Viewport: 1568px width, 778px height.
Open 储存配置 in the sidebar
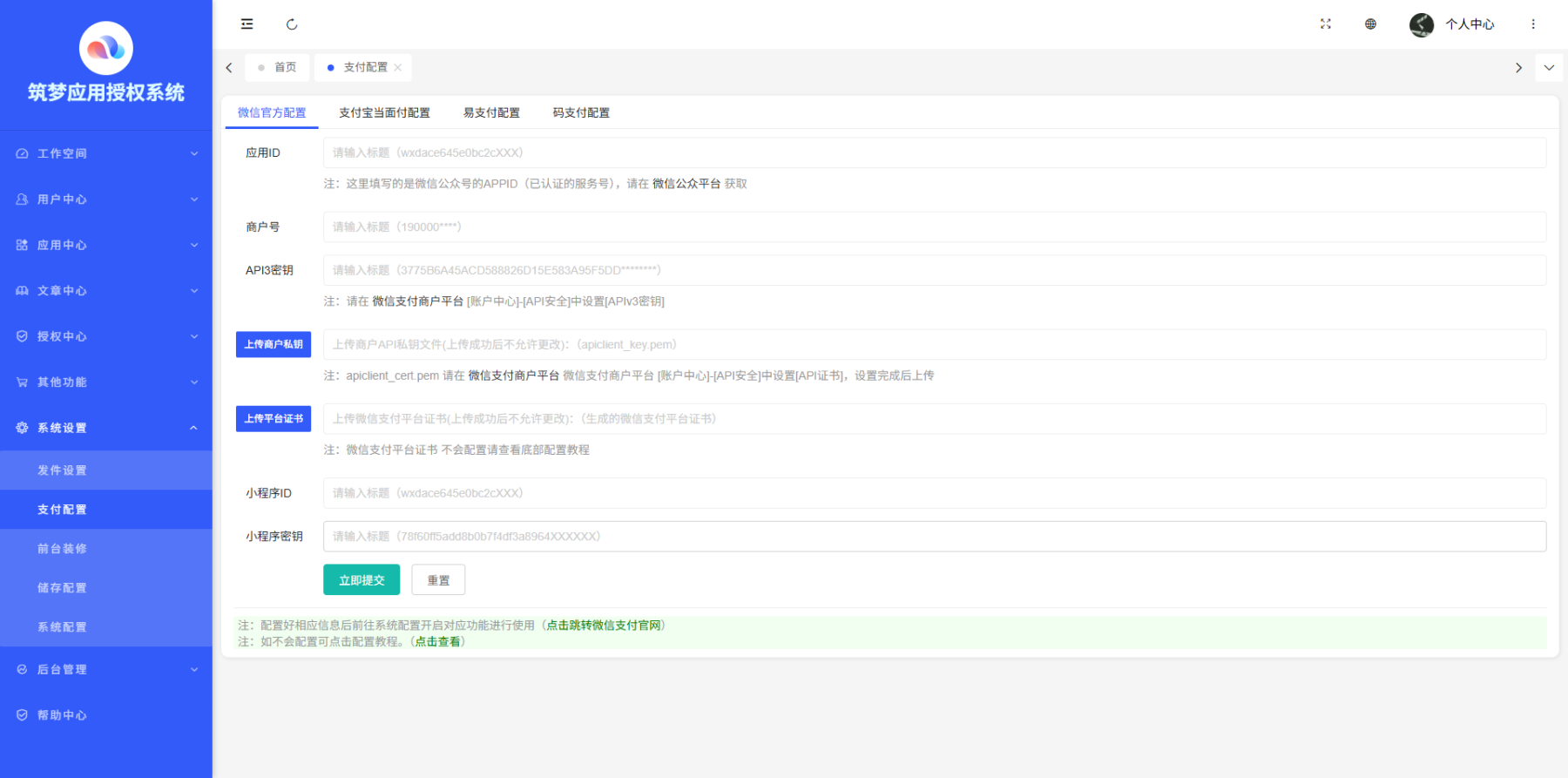62,588
